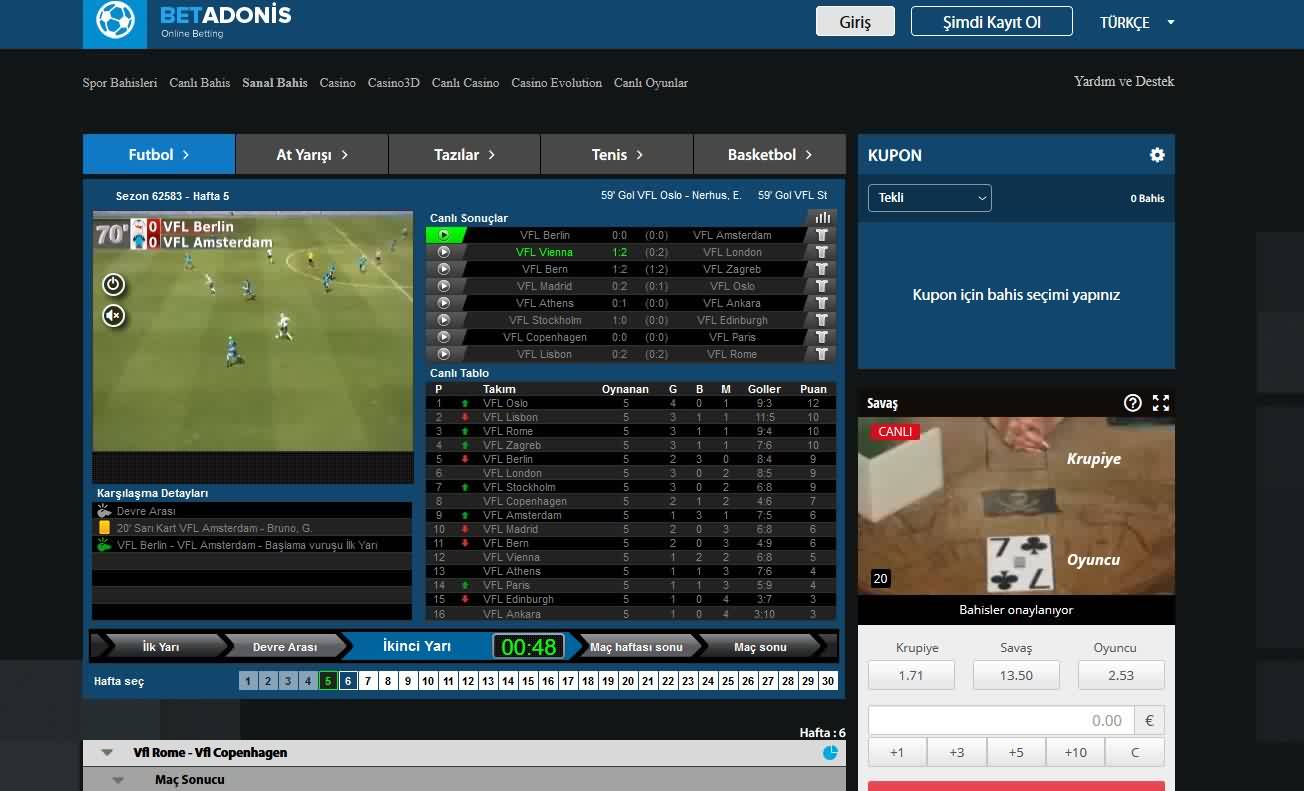
Task: Play the VFL Copenhagen vs VFL Paris stream
Action: coord(444,337)
